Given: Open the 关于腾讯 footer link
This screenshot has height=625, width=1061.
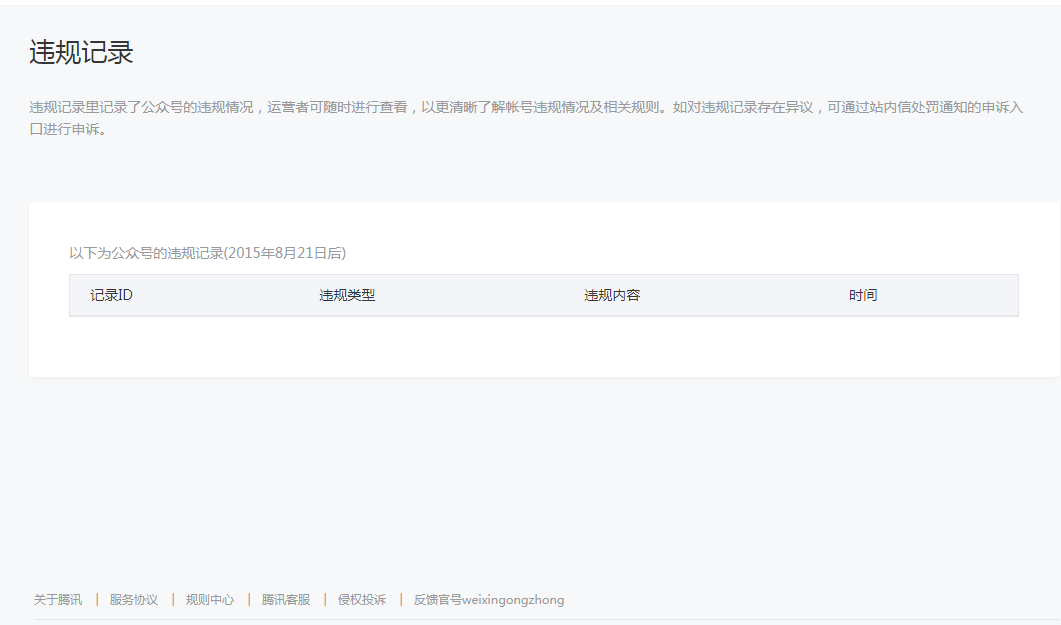Looking at the screenshot, I should (x=58, y=600).
